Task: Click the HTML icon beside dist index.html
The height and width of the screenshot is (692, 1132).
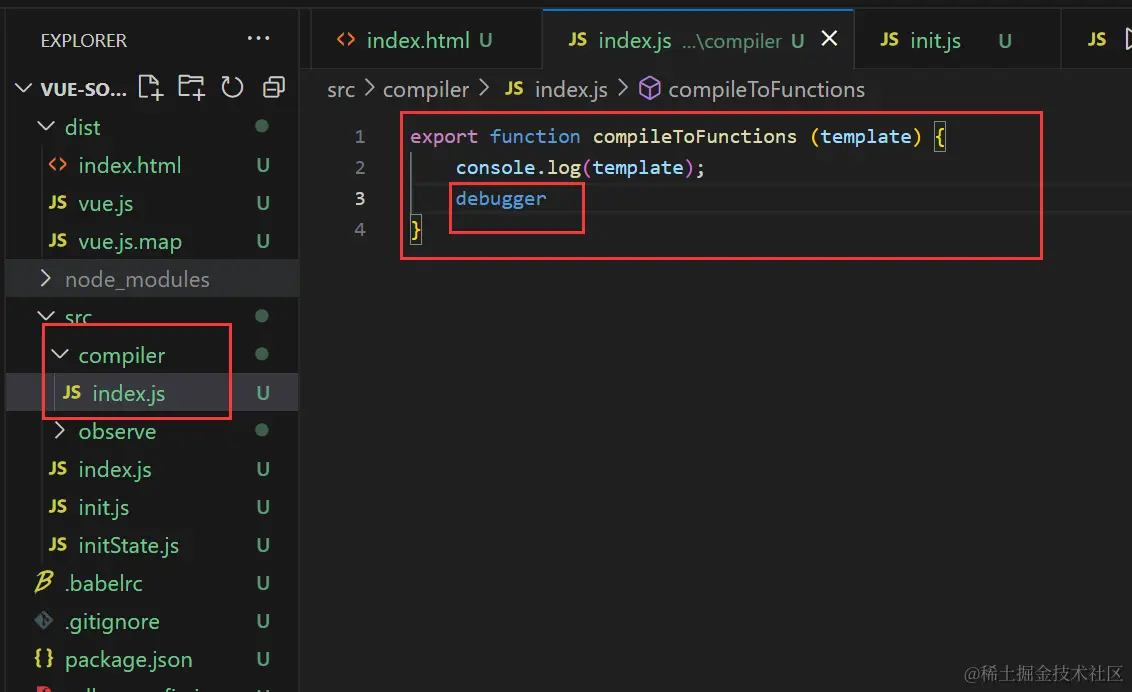Action: pyautogui.click(x=58, y=165)
